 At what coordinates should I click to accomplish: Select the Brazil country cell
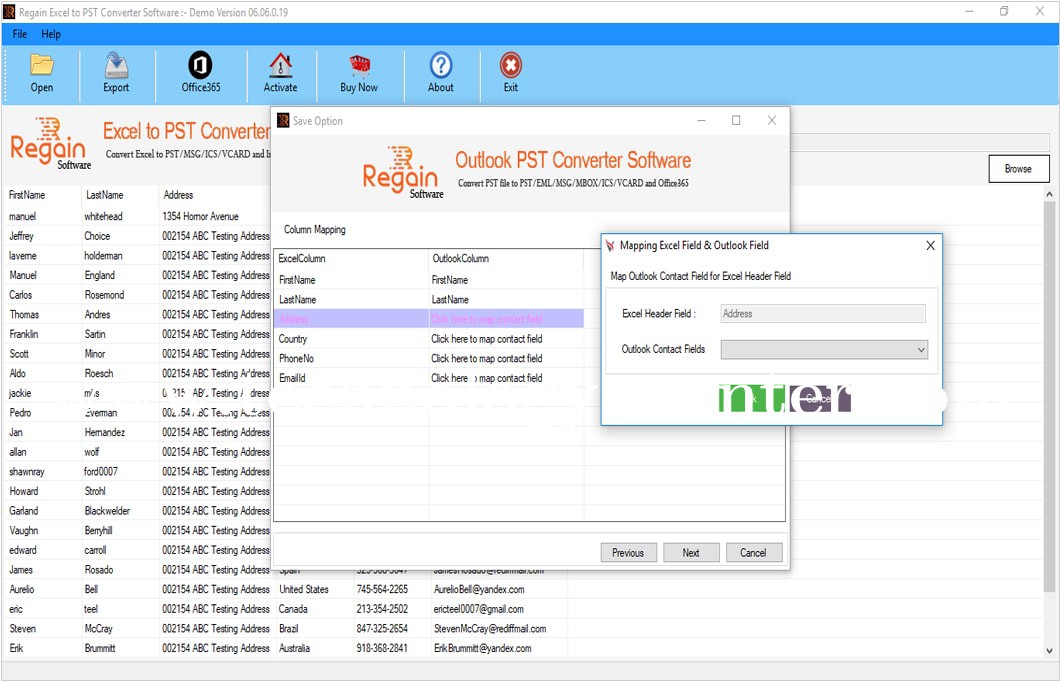click(289, 628)
